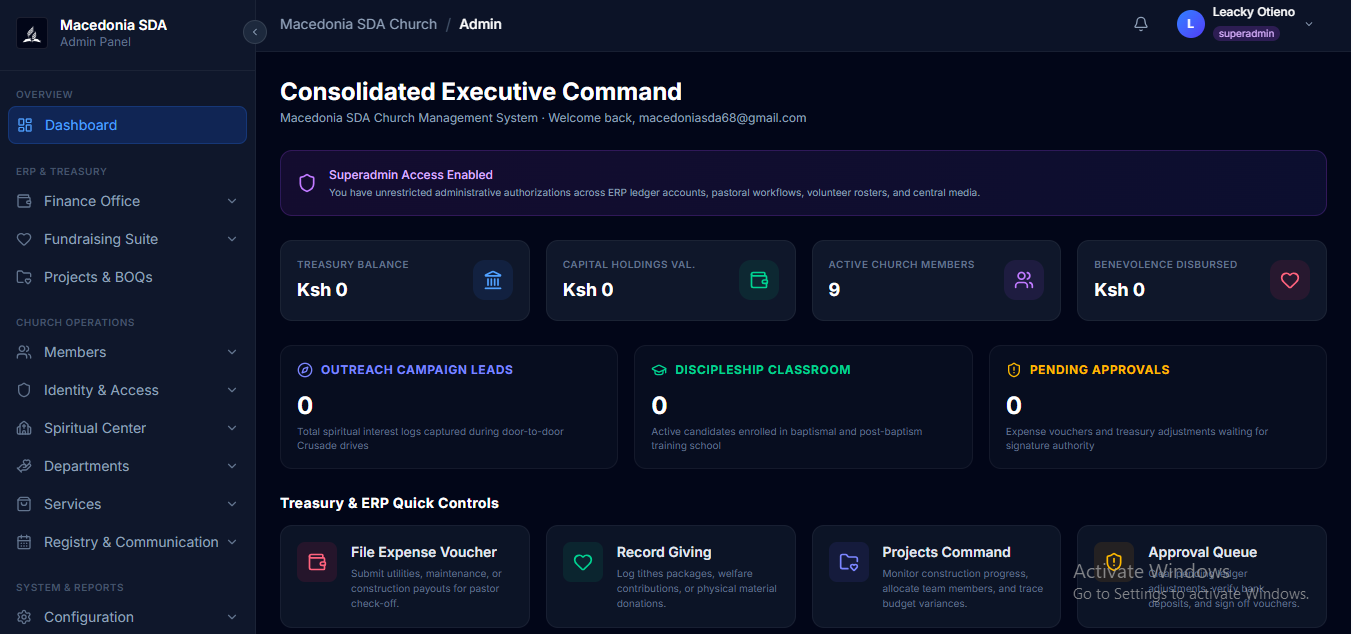Screen dimensions: 1353x634
Task: Click the Macedonia SDA Church breadcrumb
Action: tap(358, 24)
